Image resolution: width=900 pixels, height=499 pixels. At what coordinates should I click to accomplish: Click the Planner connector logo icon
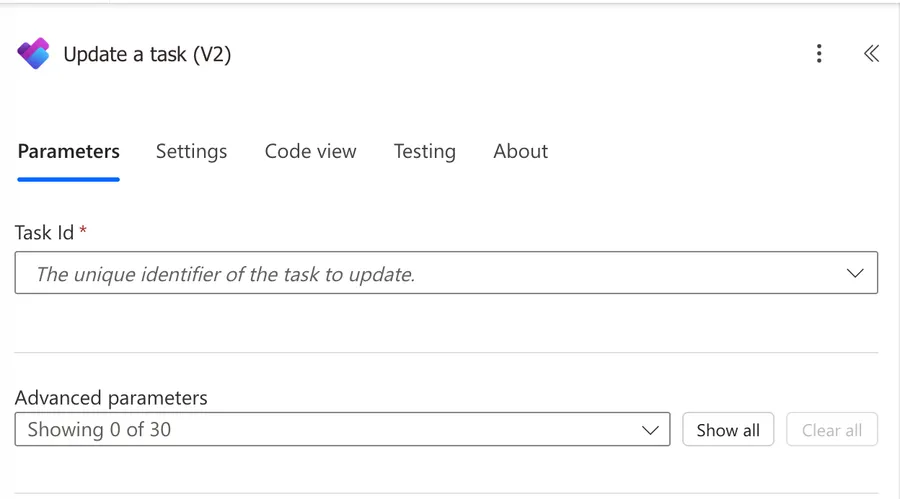pyautogui.click(x=34, y=53)
